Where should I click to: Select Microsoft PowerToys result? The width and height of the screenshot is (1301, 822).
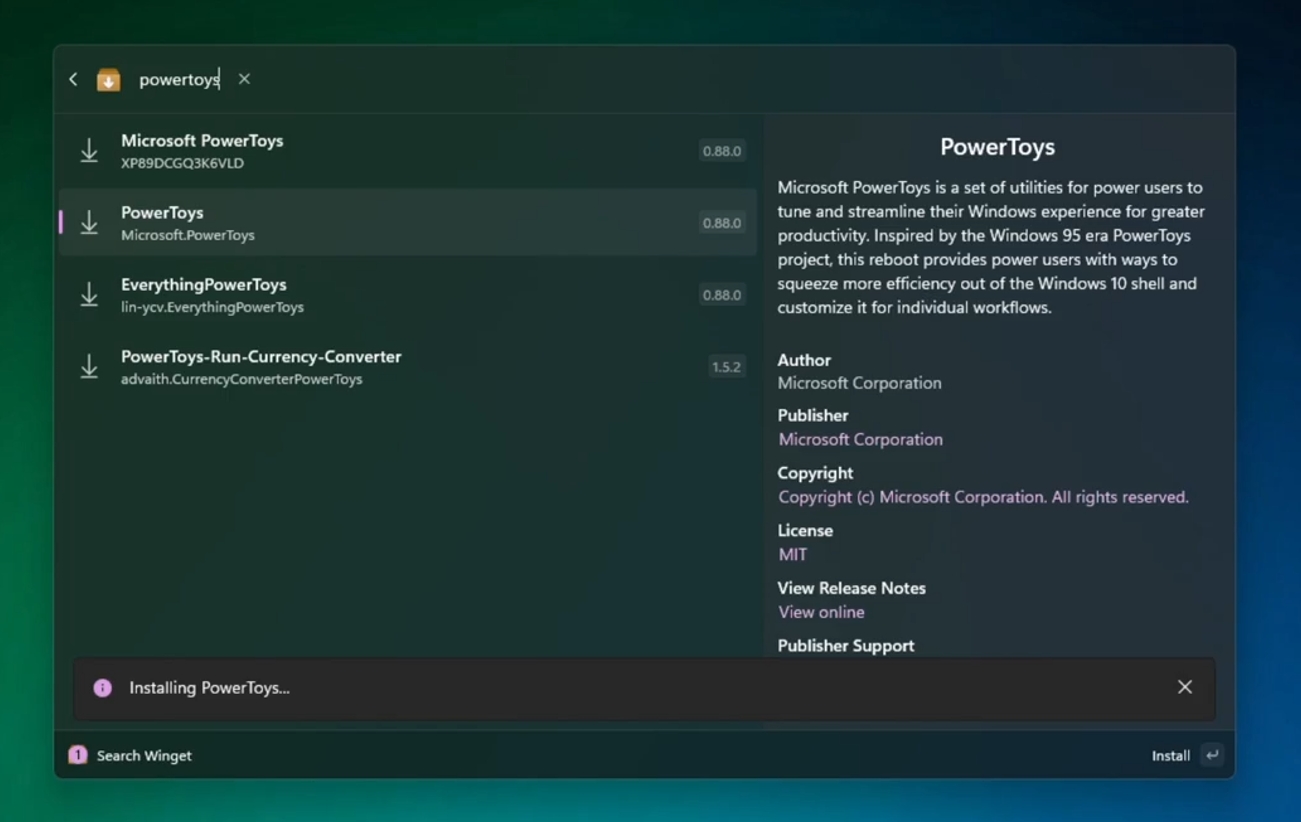click(x=408, y=151)
